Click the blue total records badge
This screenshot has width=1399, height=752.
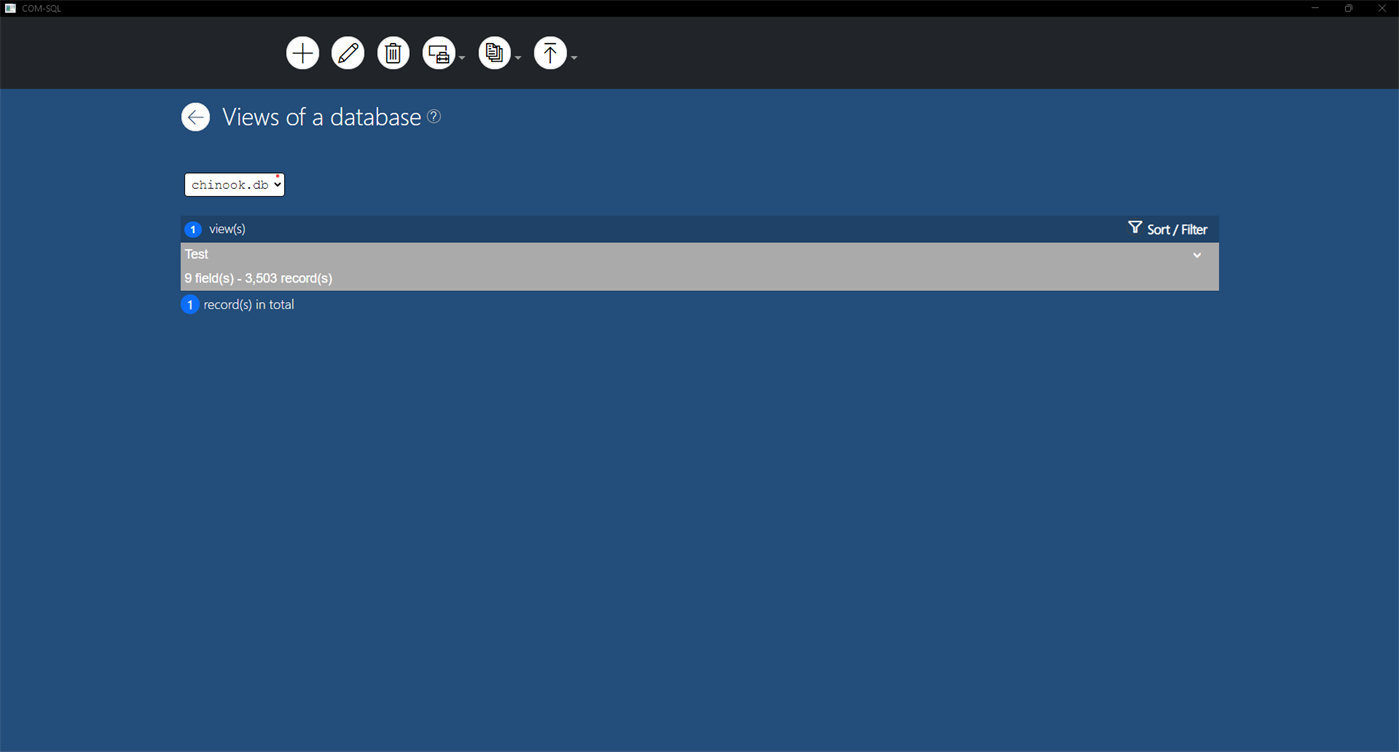[x=190, y=305]
